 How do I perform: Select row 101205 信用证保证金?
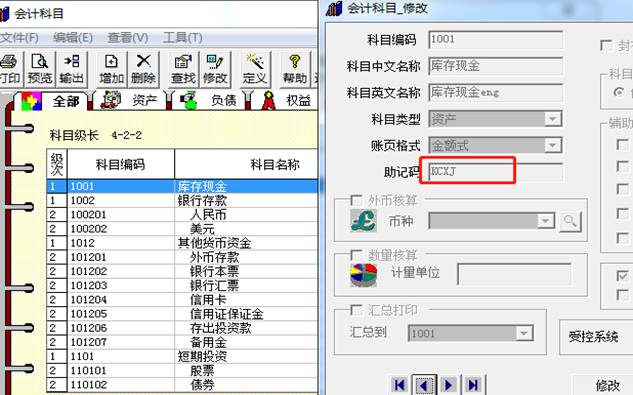[x=182, y=314]
